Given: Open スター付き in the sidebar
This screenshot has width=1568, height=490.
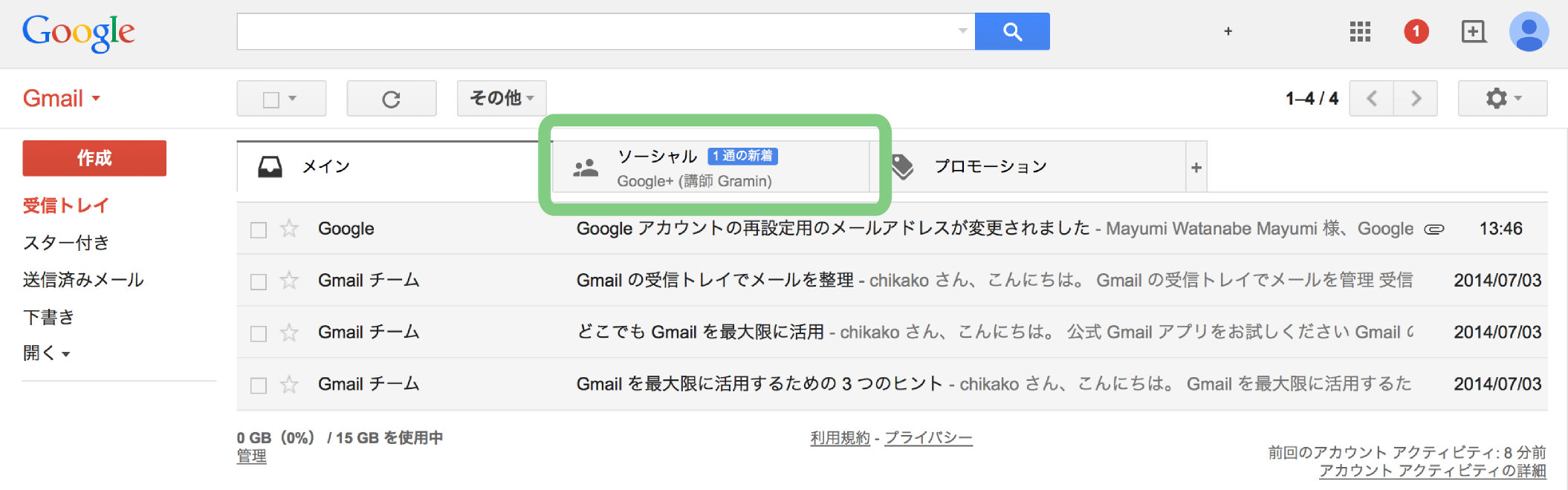Looking at the screenshot, I should click(x=66, y=243).
